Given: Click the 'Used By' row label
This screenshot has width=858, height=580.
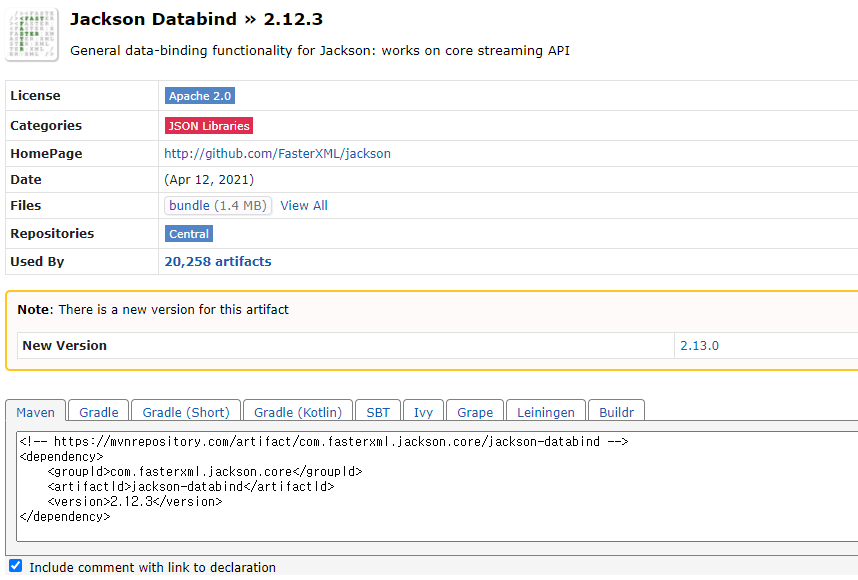Looking at the screenshot, I should coord(37,262).
